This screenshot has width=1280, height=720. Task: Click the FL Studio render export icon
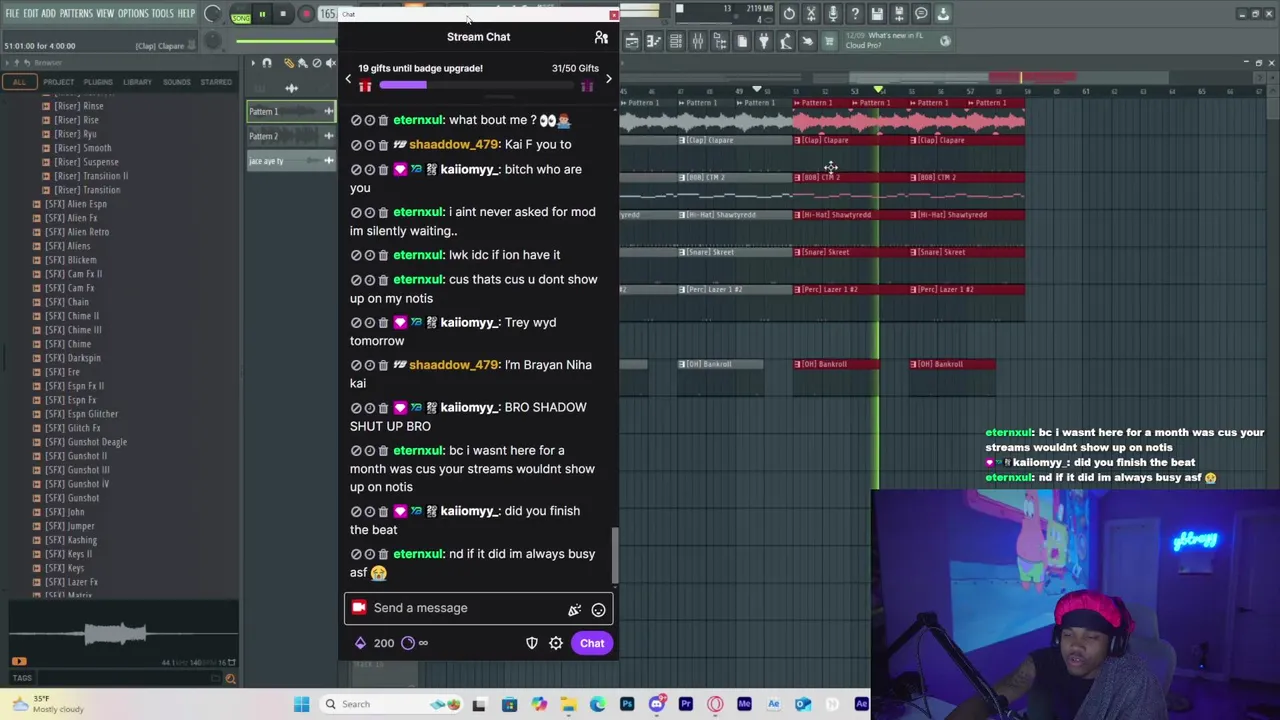coord(899,14)
